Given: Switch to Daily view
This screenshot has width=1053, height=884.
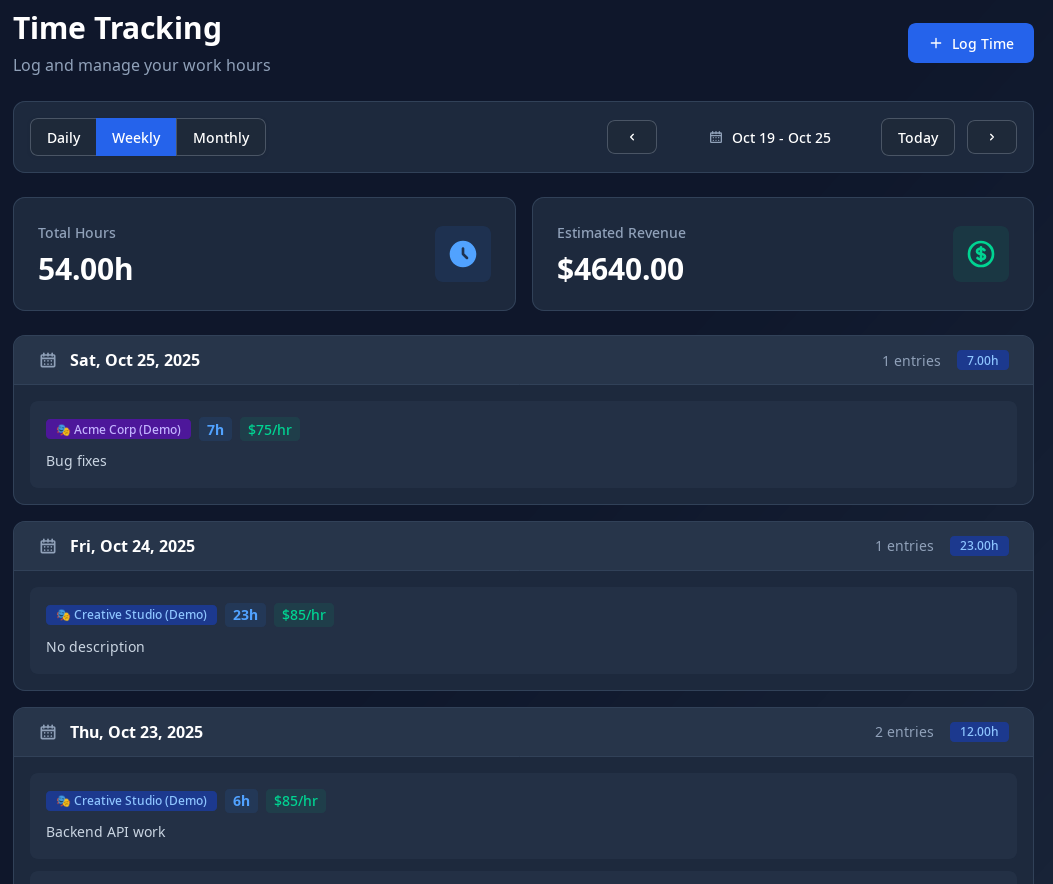Looking at the screenshot, I should 63,137.
